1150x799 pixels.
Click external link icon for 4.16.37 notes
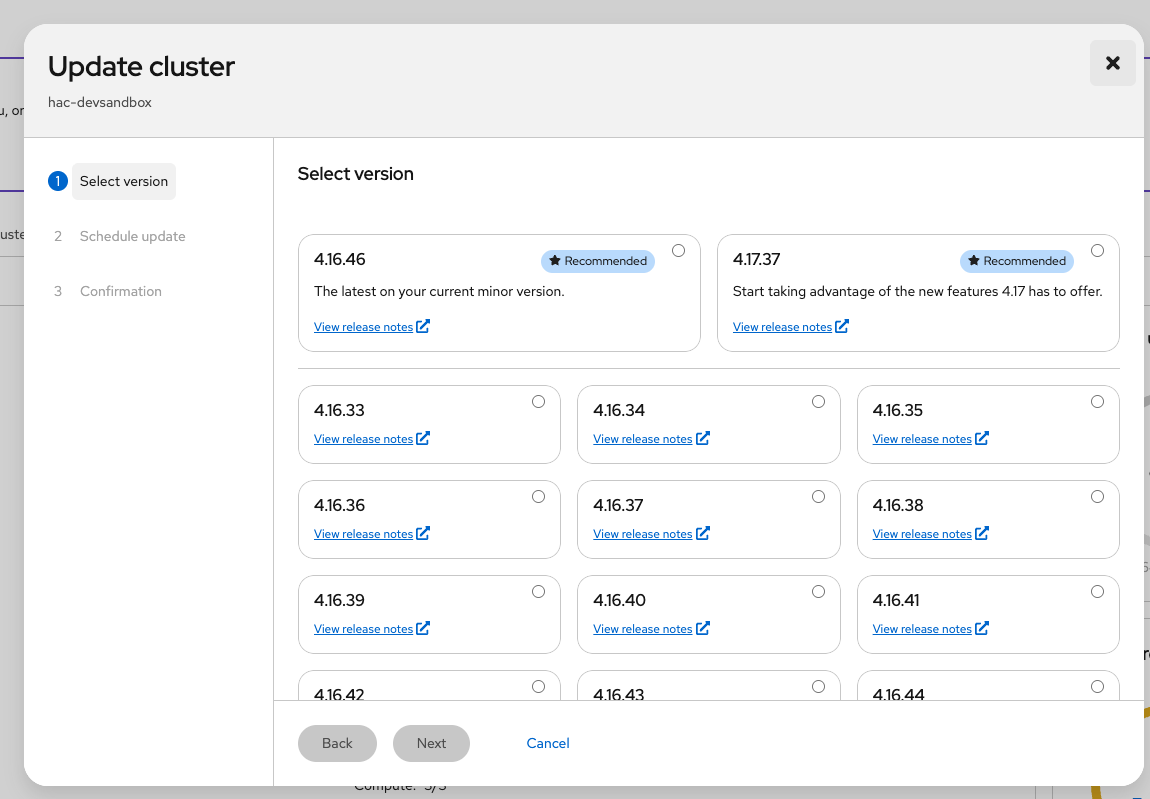[x=703, y=533]
